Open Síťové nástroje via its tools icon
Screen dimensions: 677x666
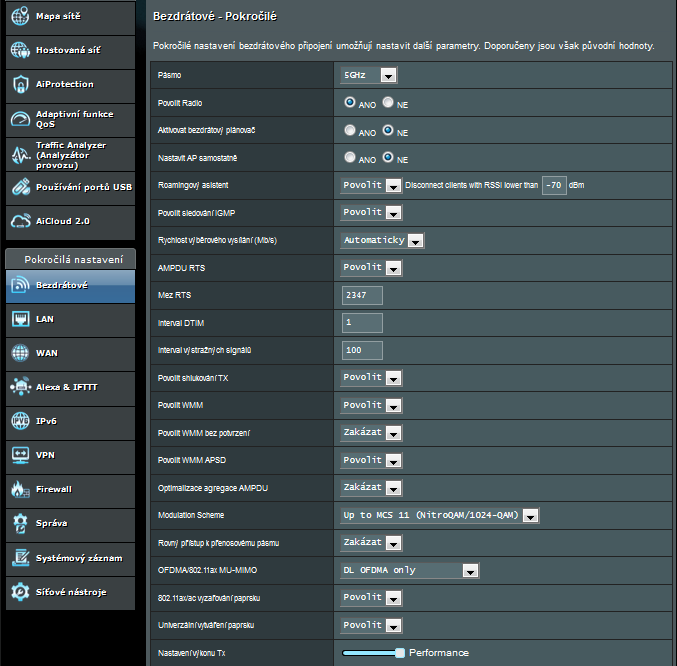point(20,592)
